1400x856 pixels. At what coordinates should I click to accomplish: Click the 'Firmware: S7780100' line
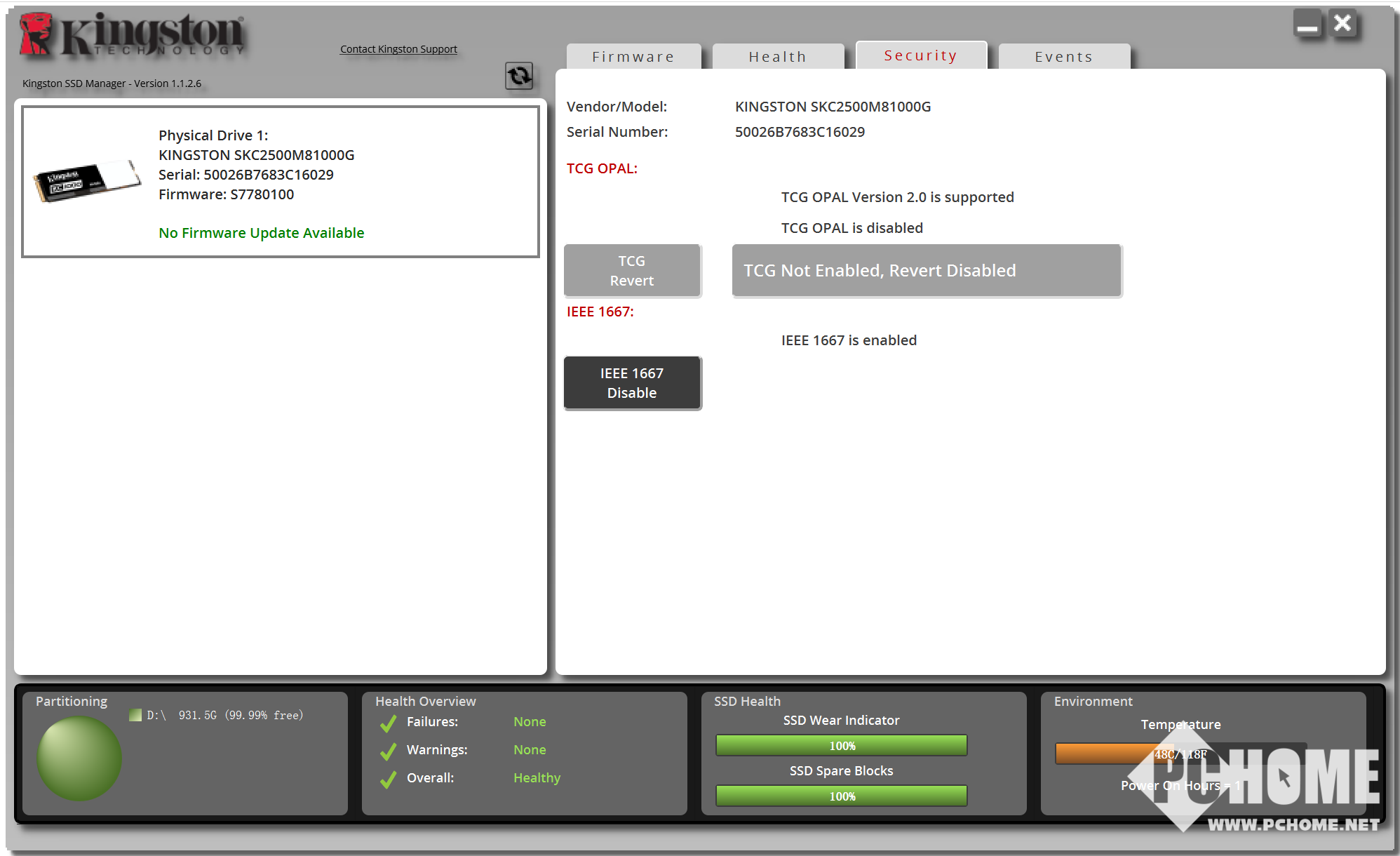pos(226,194)
